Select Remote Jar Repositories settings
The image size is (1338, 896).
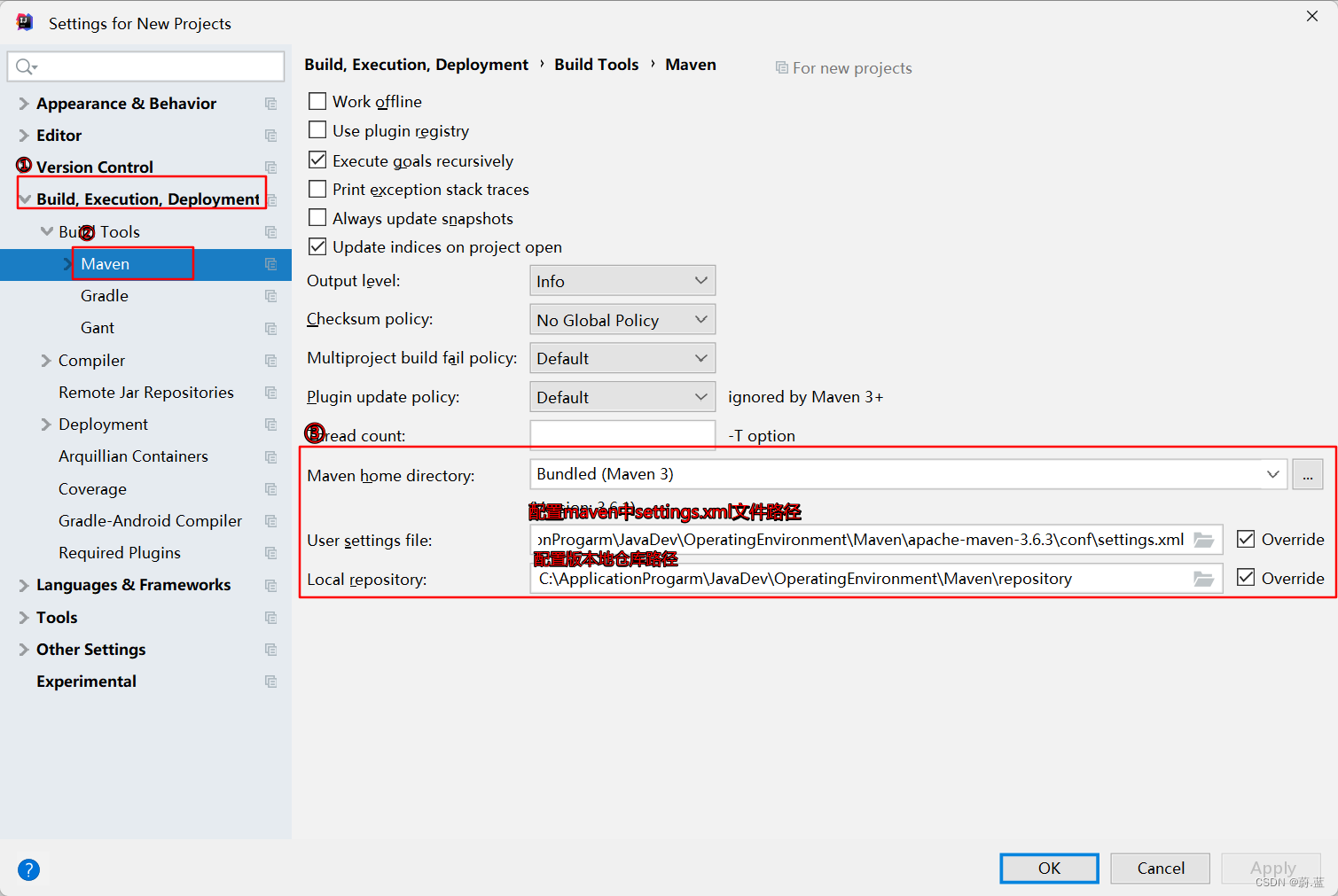[x=146, y=393]
